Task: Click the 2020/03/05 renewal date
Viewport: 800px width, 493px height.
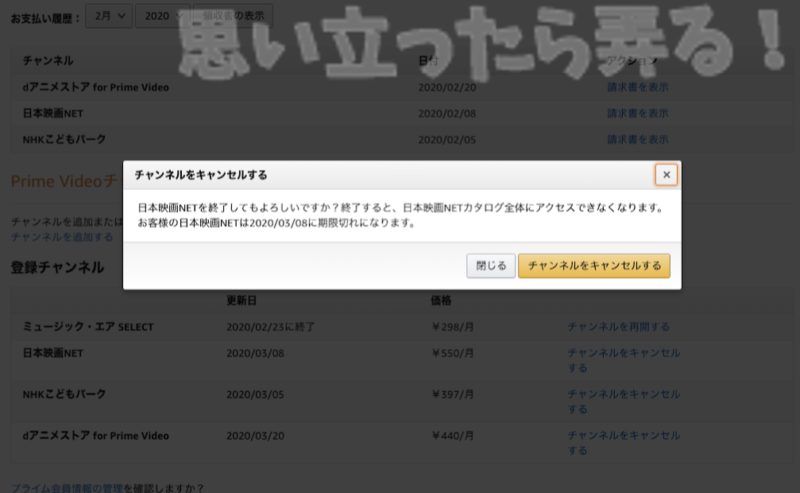Action: [x=255, y=395]
